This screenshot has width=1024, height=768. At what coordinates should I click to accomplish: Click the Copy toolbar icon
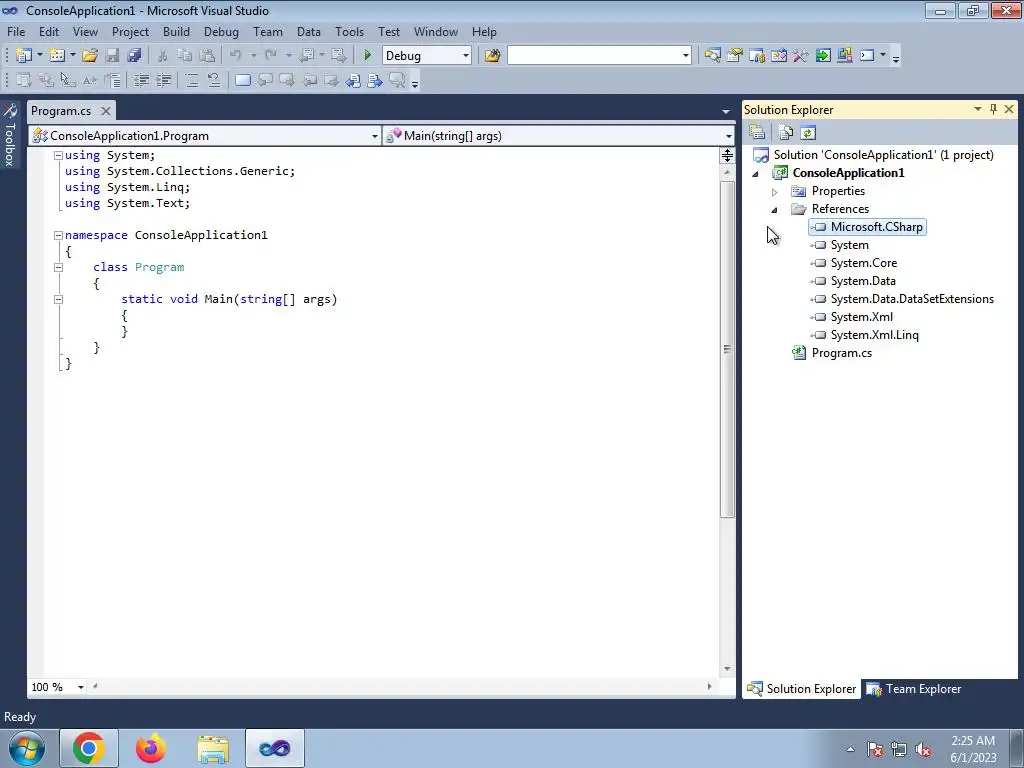[185, 56]
